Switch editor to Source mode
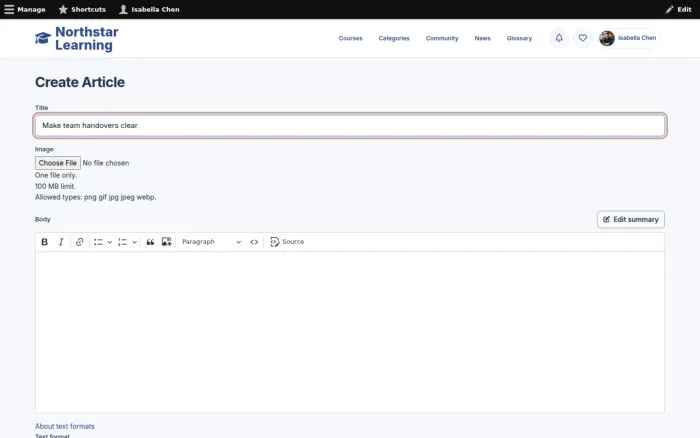Image resolution: width=700 pixels, height=438 pixels. point(287,242)
